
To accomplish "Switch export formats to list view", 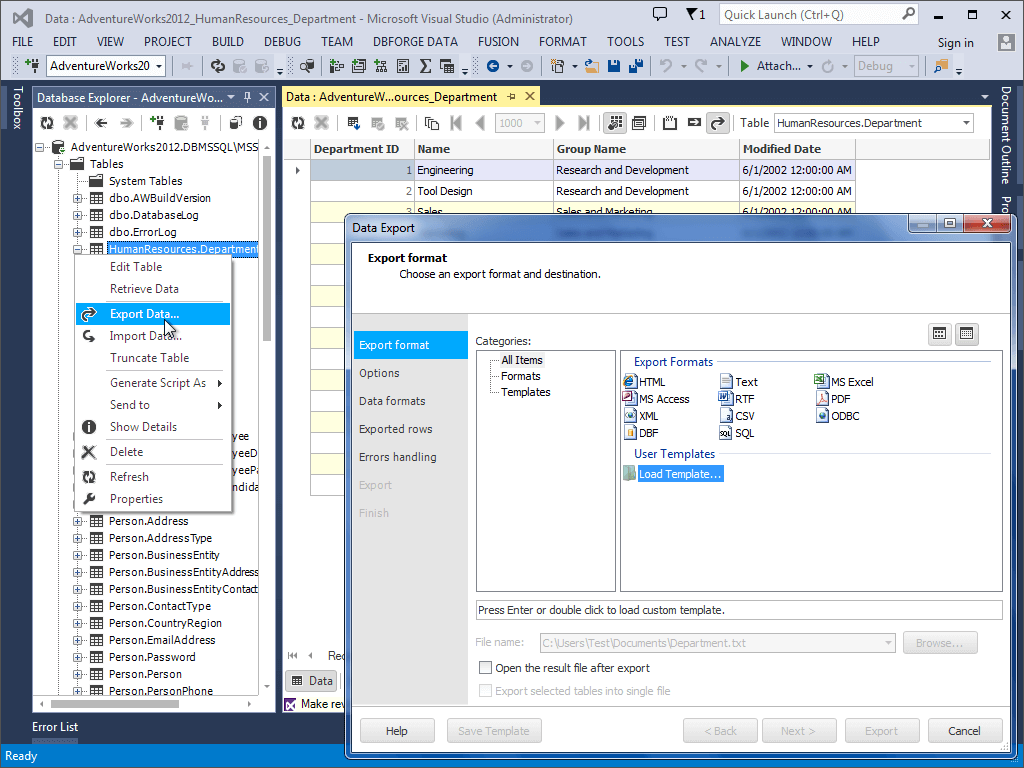I will click(967, 334).
